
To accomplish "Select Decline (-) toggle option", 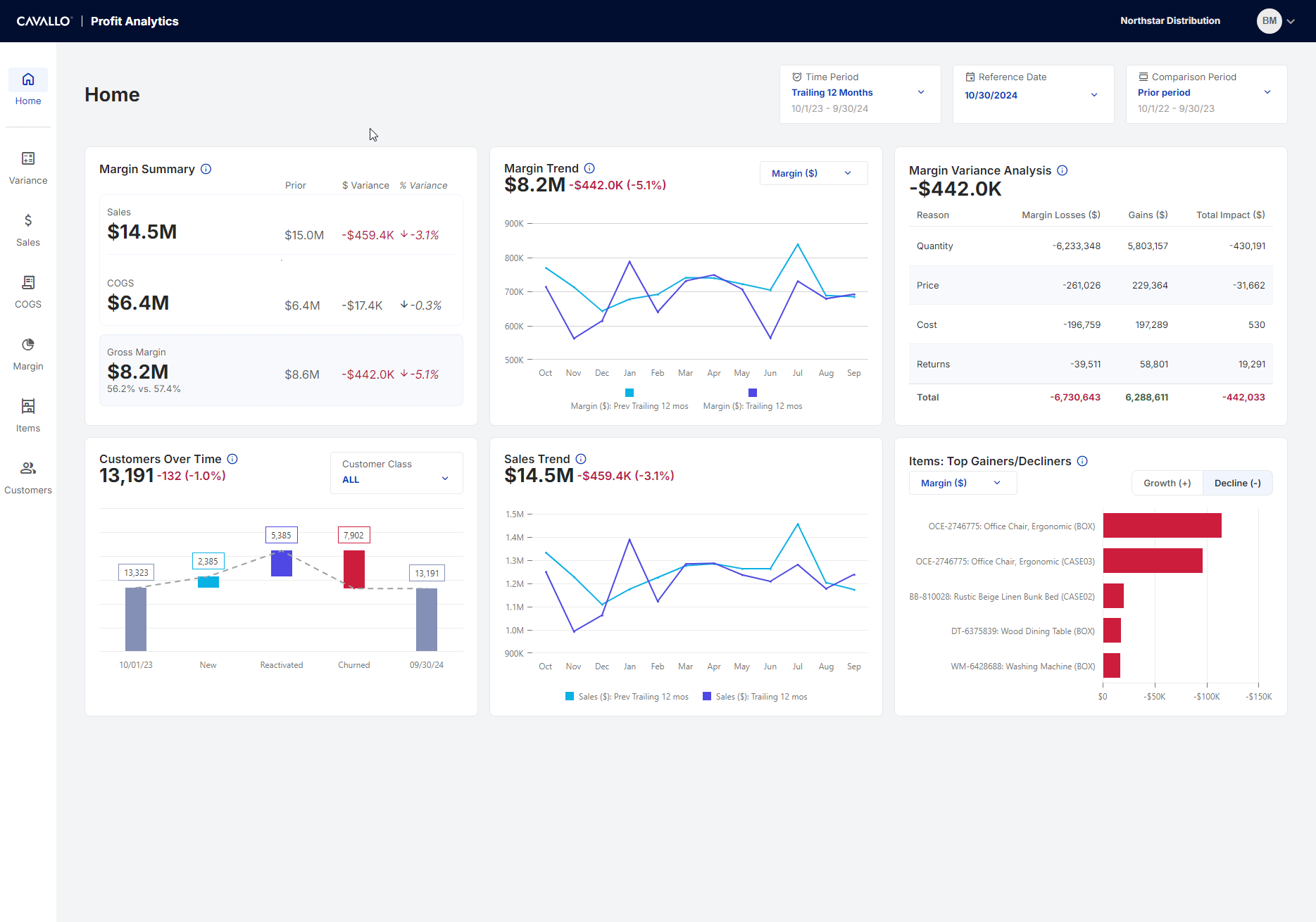I will tap(1237, 483).
